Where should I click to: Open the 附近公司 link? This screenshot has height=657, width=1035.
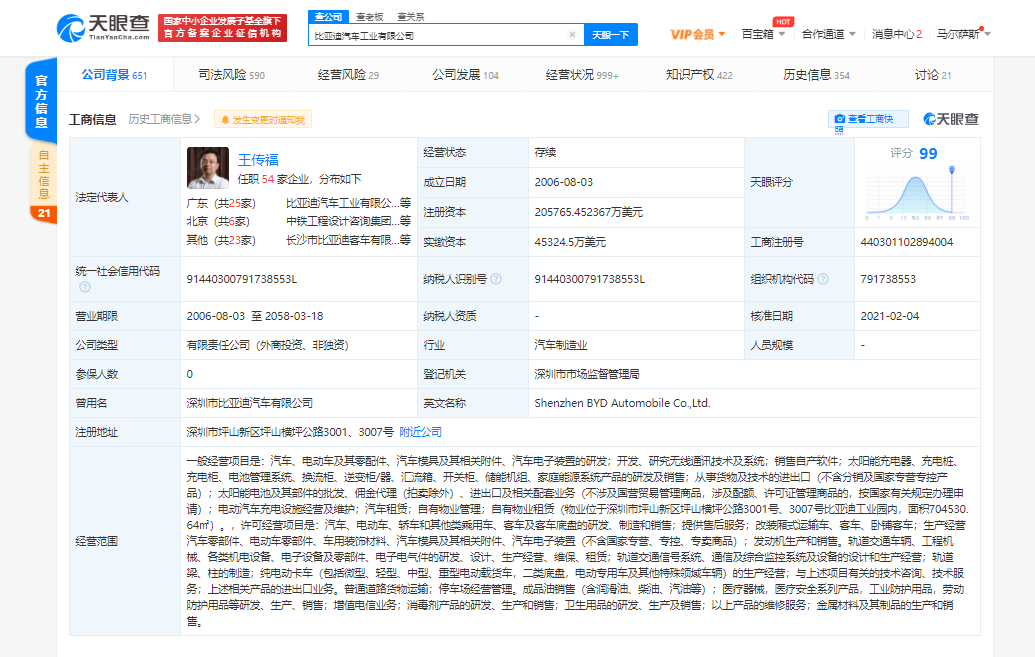pyautogui.click(x=420, y=432)
